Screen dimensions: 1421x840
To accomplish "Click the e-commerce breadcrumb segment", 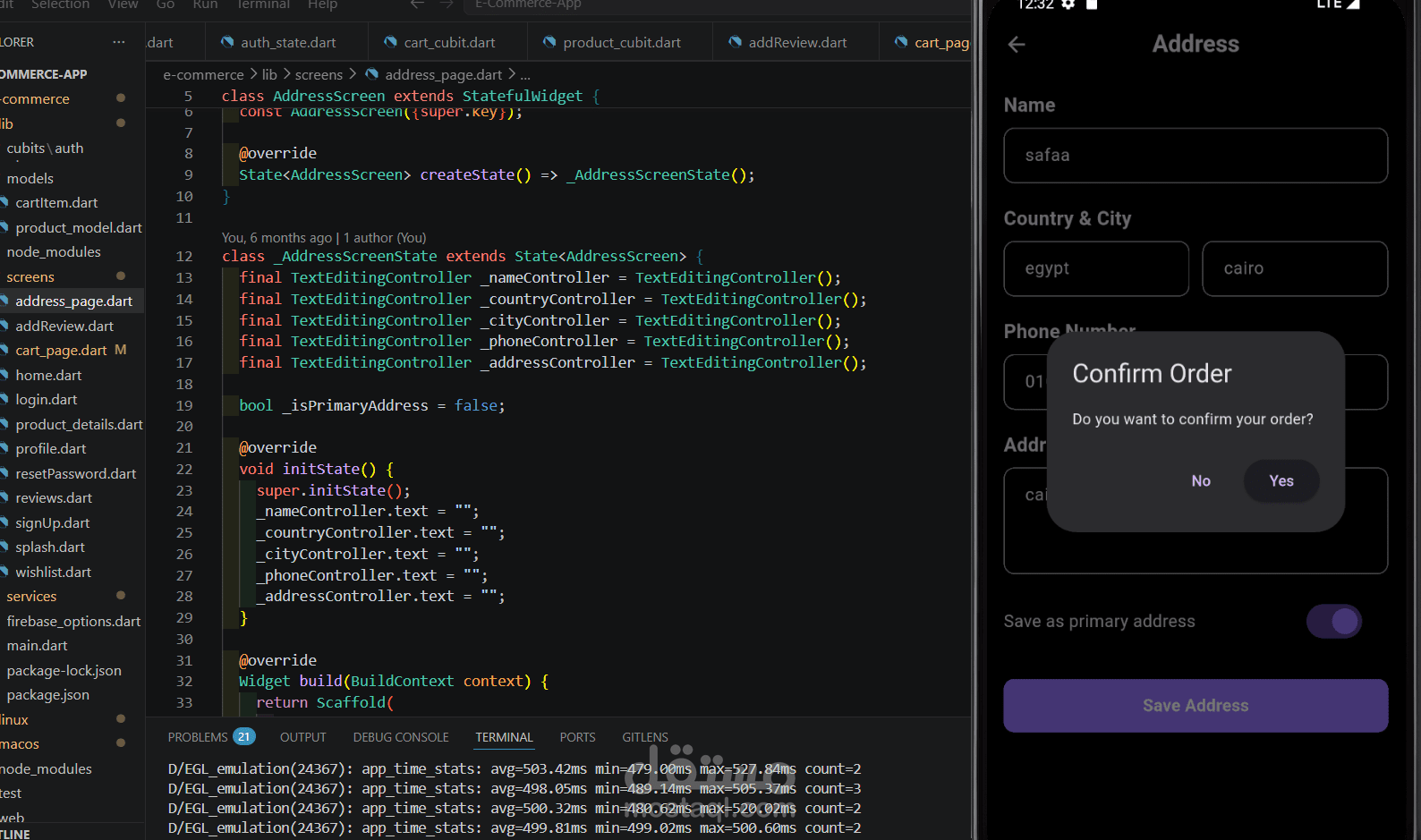I will (203, 74).
